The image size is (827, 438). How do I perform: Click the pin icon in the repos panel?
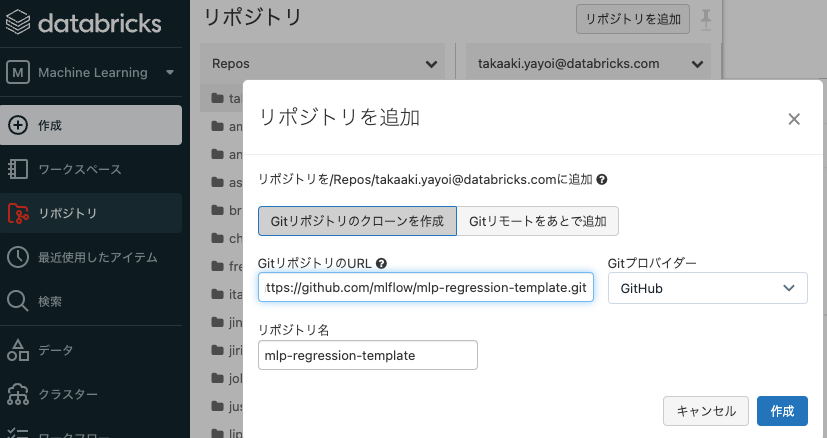(x=706, y=20)
